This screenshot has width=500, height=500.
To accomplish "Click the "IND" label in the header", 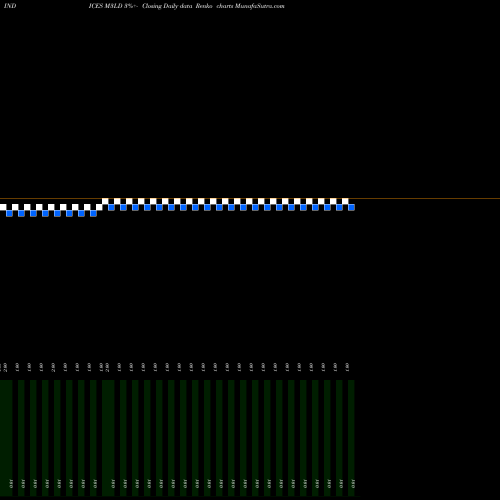I will (x=10, y=6).
